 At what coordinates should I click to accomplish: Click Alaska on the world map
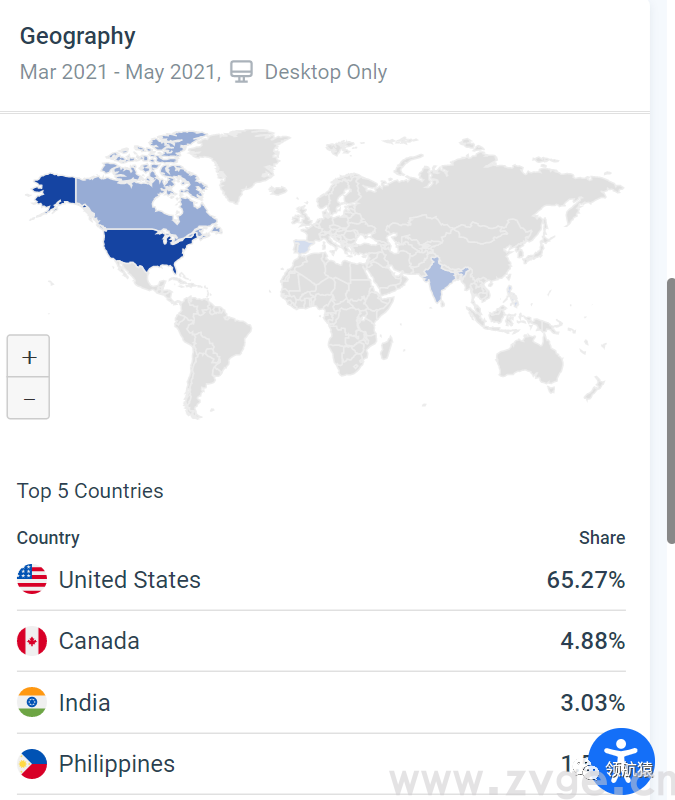[x=56, y=189]
